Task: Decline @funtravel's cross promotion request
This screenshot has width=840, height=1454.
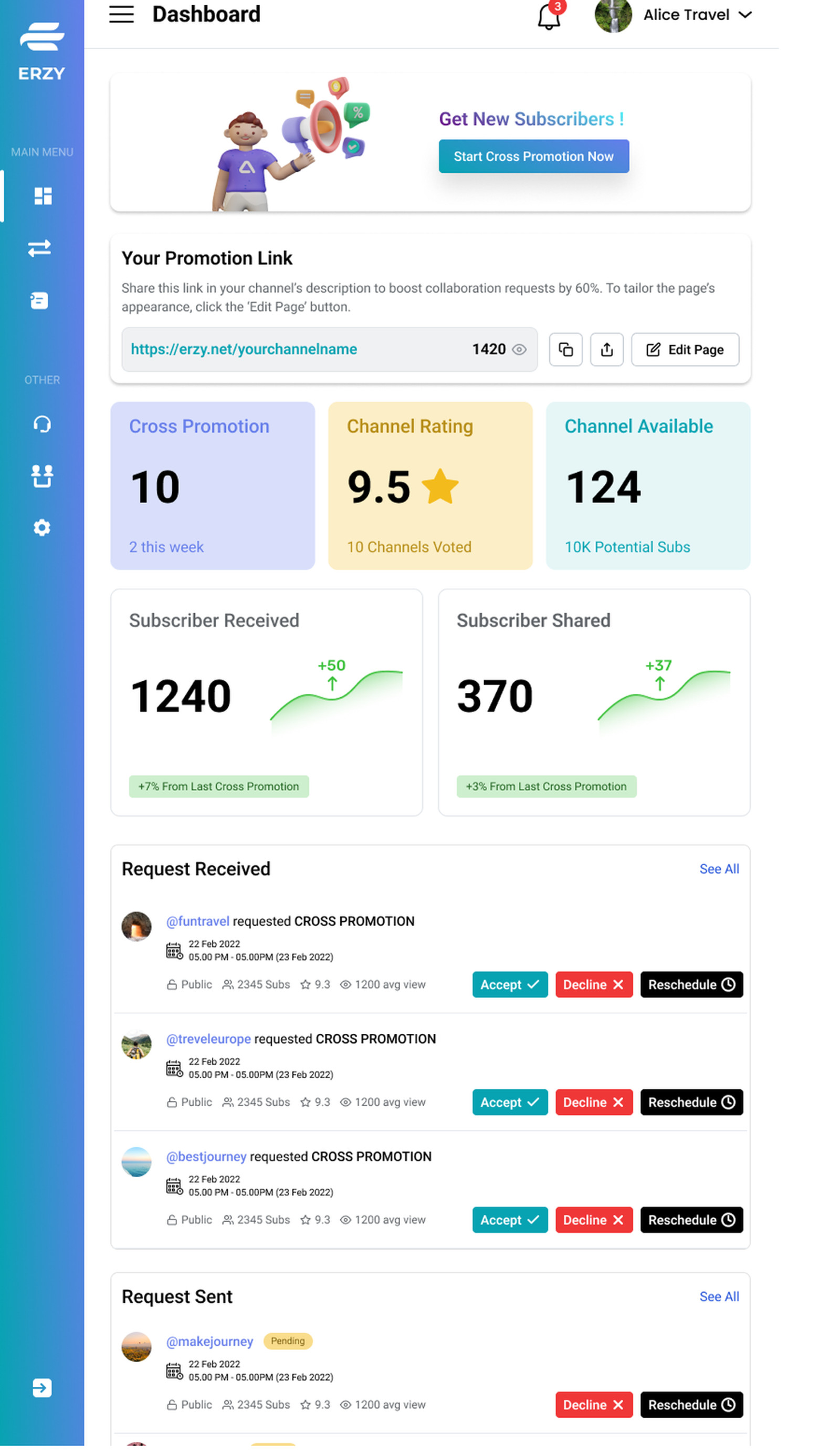Action: pos(594,984)
